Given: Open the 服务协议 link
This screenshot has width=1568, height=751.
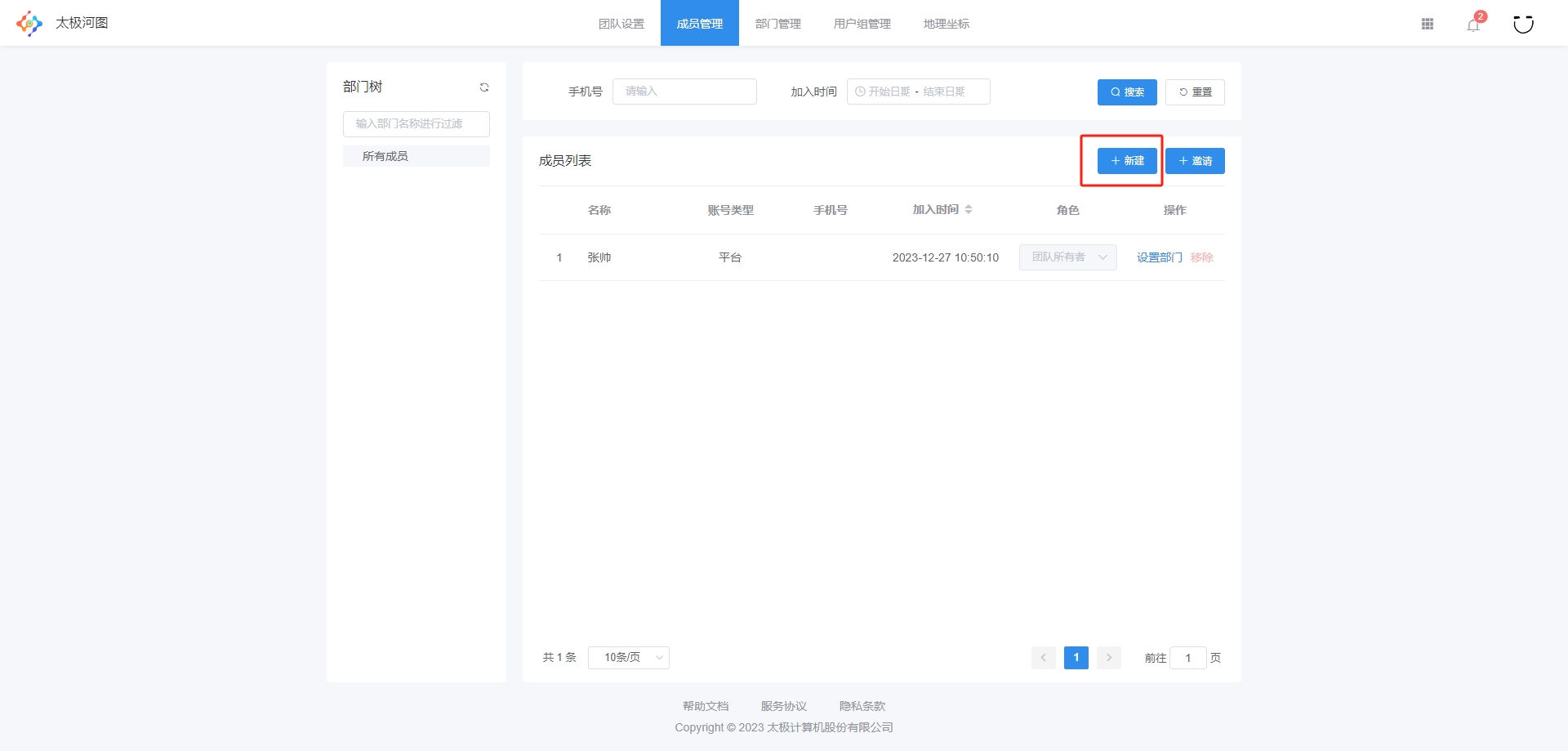Looking at the screenshot, I should tap(784, 706).
